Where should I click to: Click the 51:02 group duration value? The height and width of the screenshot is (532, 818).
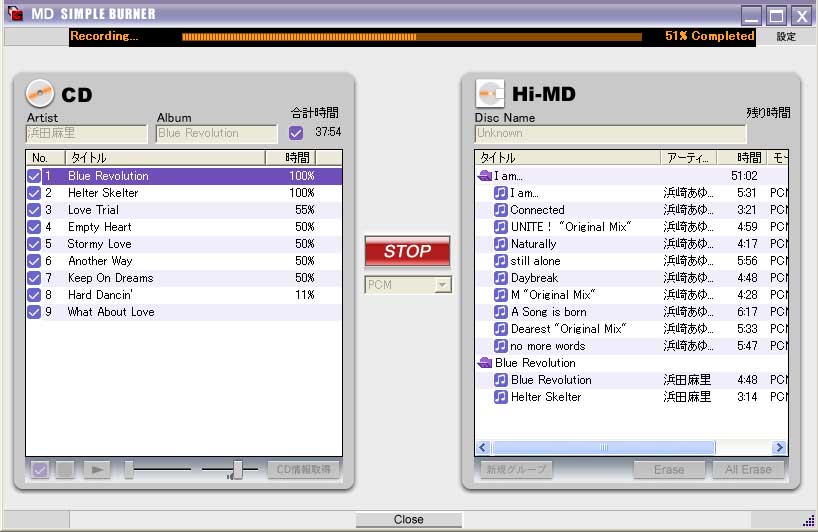[x=744, y=176]
